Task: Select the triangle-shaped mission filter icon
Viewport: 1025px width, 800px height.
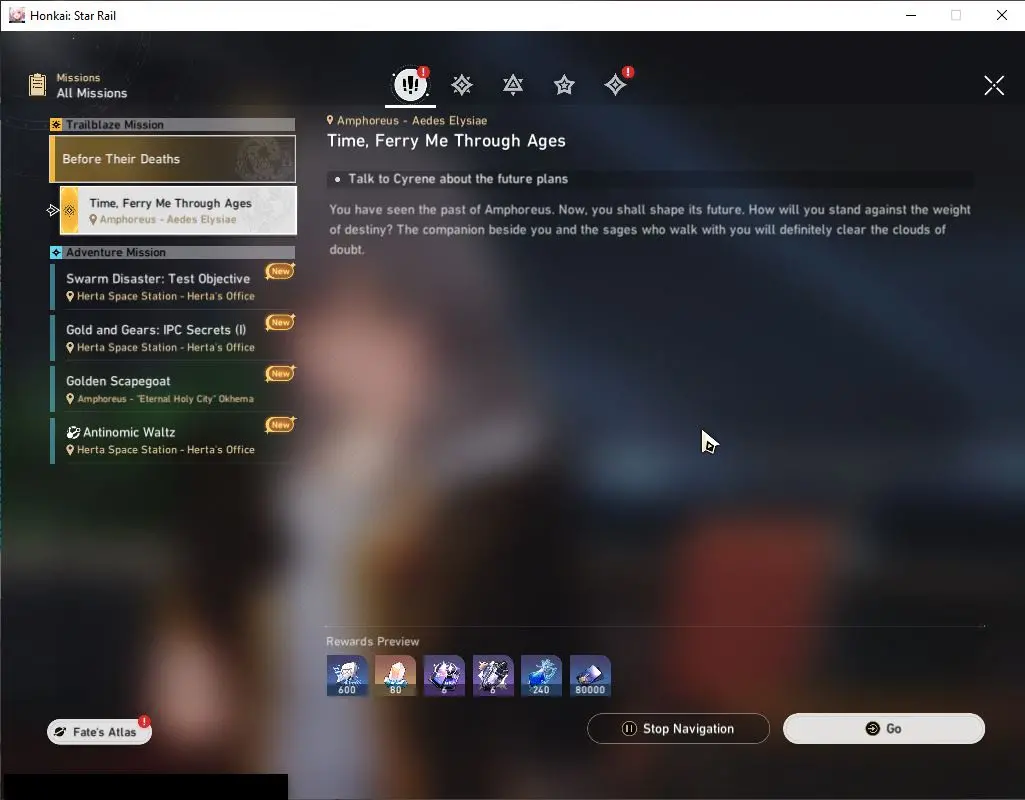Action: (x=513, y=85)
